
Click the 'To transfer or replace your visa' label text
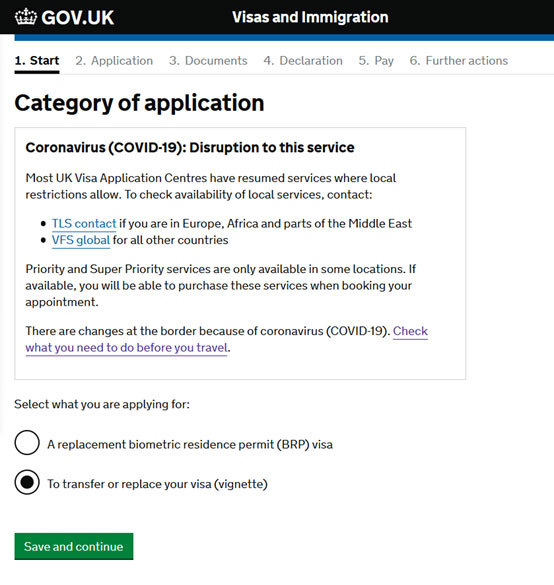click(x=157, y=484)
